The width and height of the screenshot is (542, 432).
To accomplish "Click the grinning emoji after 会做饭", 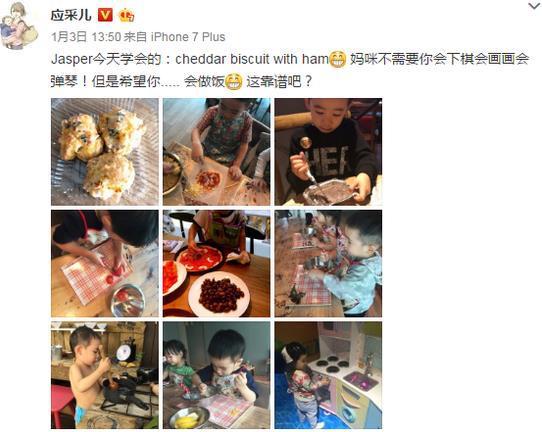I will coord(234,82).
